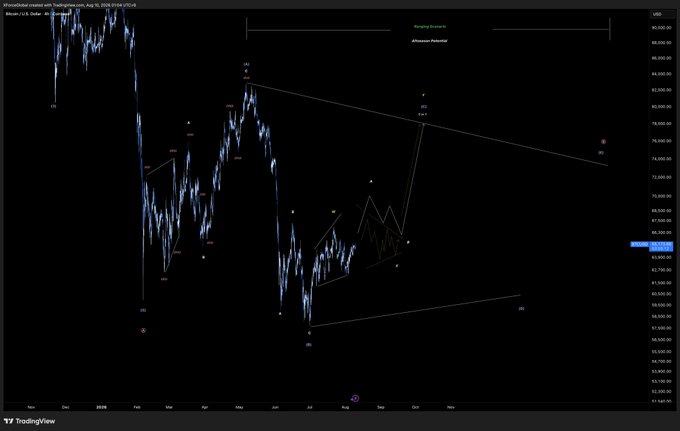Click the green 'Ranging Scenario' annotation text

[x=430, y=26]
